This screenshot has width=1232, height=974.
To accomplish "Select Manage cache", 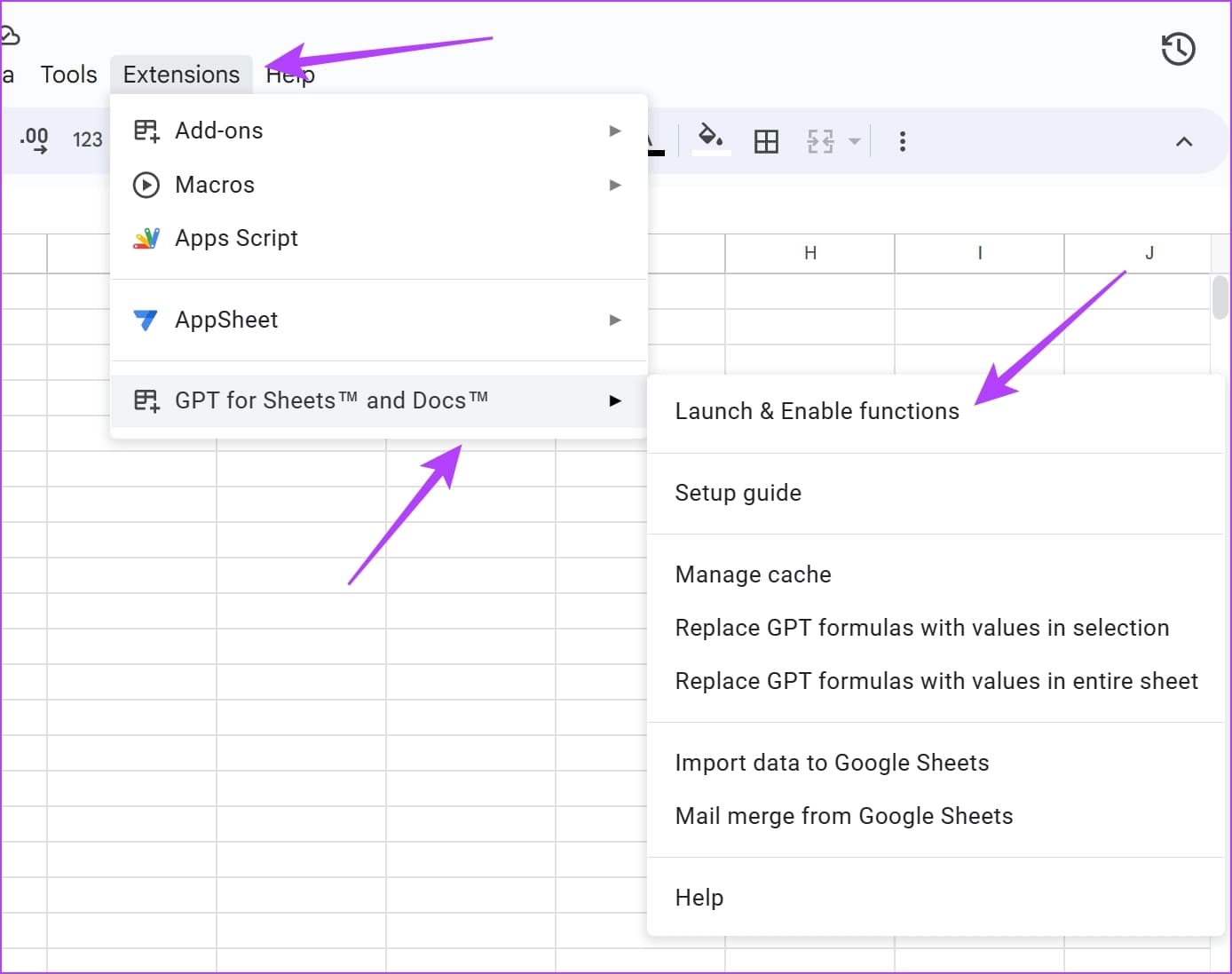I will 936,574.
